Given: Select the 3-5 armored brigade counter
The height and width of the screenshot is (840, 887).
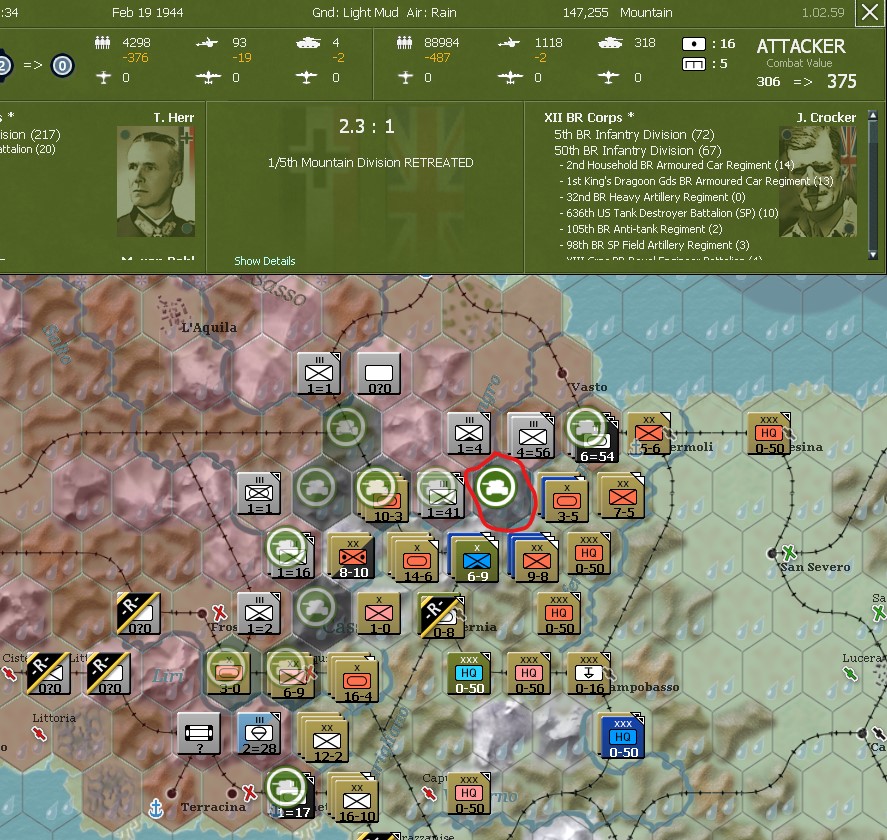Looking at the screenshot, I should [565, 499].
